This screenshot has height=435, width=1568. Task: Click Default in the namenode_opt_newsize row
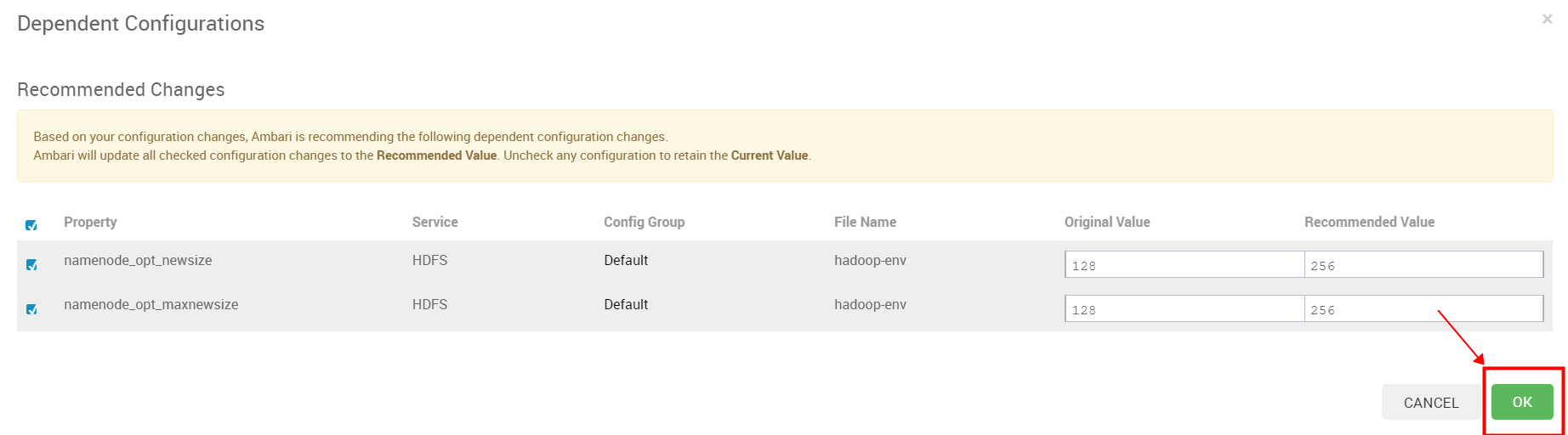(x=626, y=261)
